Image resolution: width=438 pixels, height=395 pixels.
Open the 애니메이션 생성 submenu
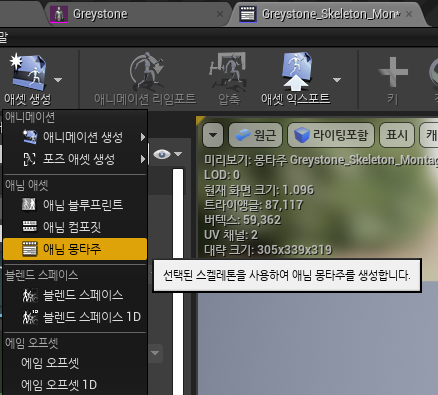coord(75,137)
